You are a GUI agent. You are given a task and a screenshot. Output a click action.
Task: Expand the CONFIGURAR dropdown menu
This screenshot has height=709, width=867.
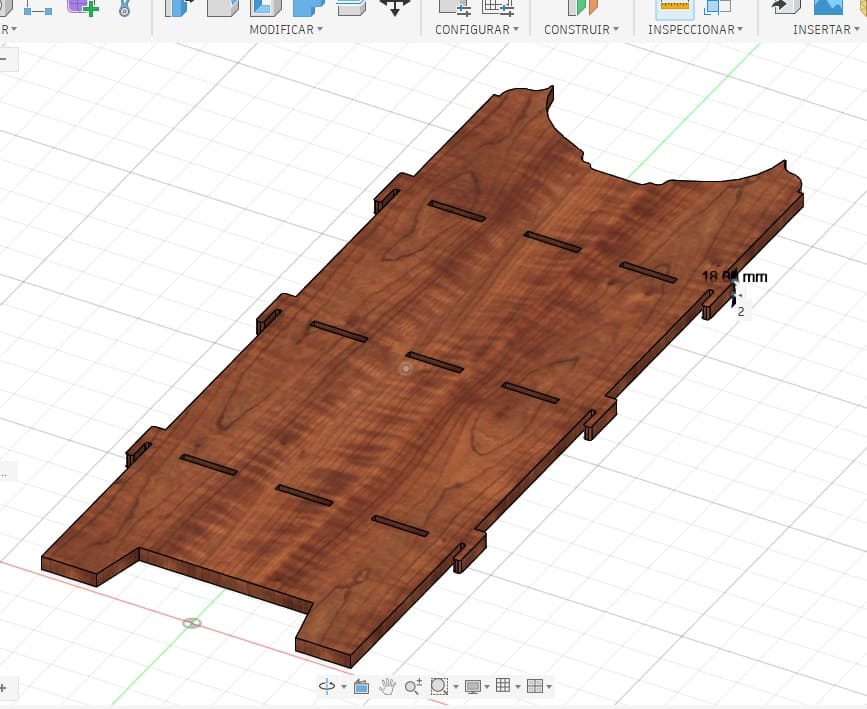click(x=476, y=30)
